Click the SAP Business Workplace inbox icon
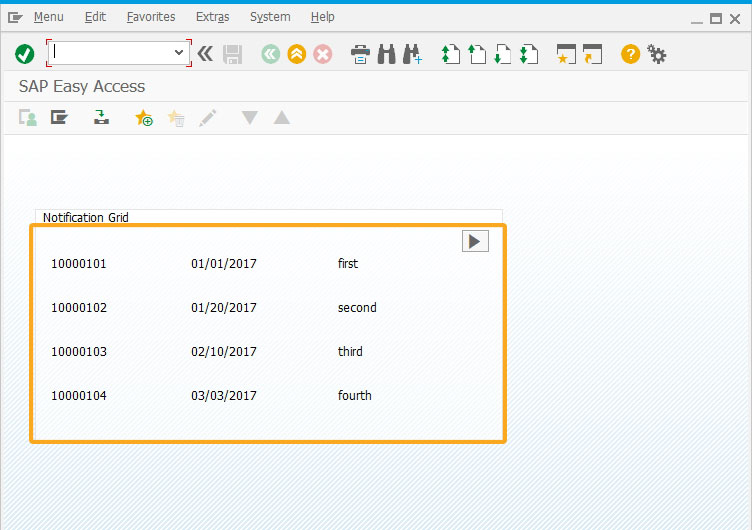The height and width of the screenshot is (530, 752). 101,117
